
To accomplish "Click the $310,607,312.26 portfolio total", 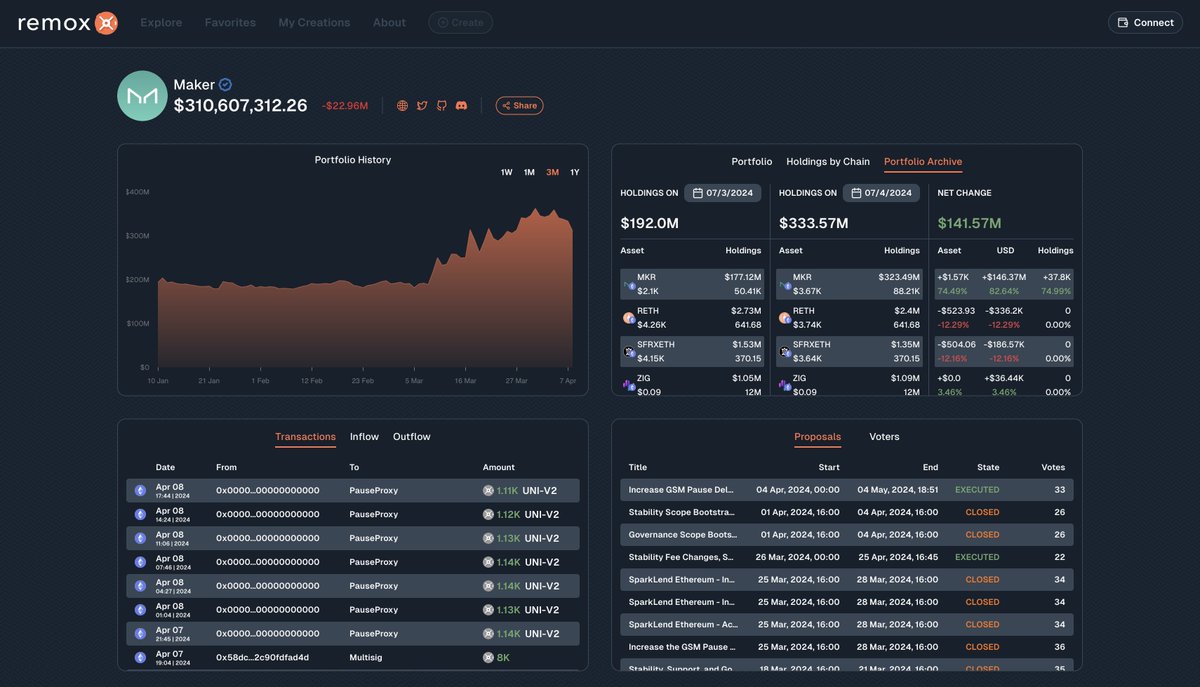I will click(240, 105).
